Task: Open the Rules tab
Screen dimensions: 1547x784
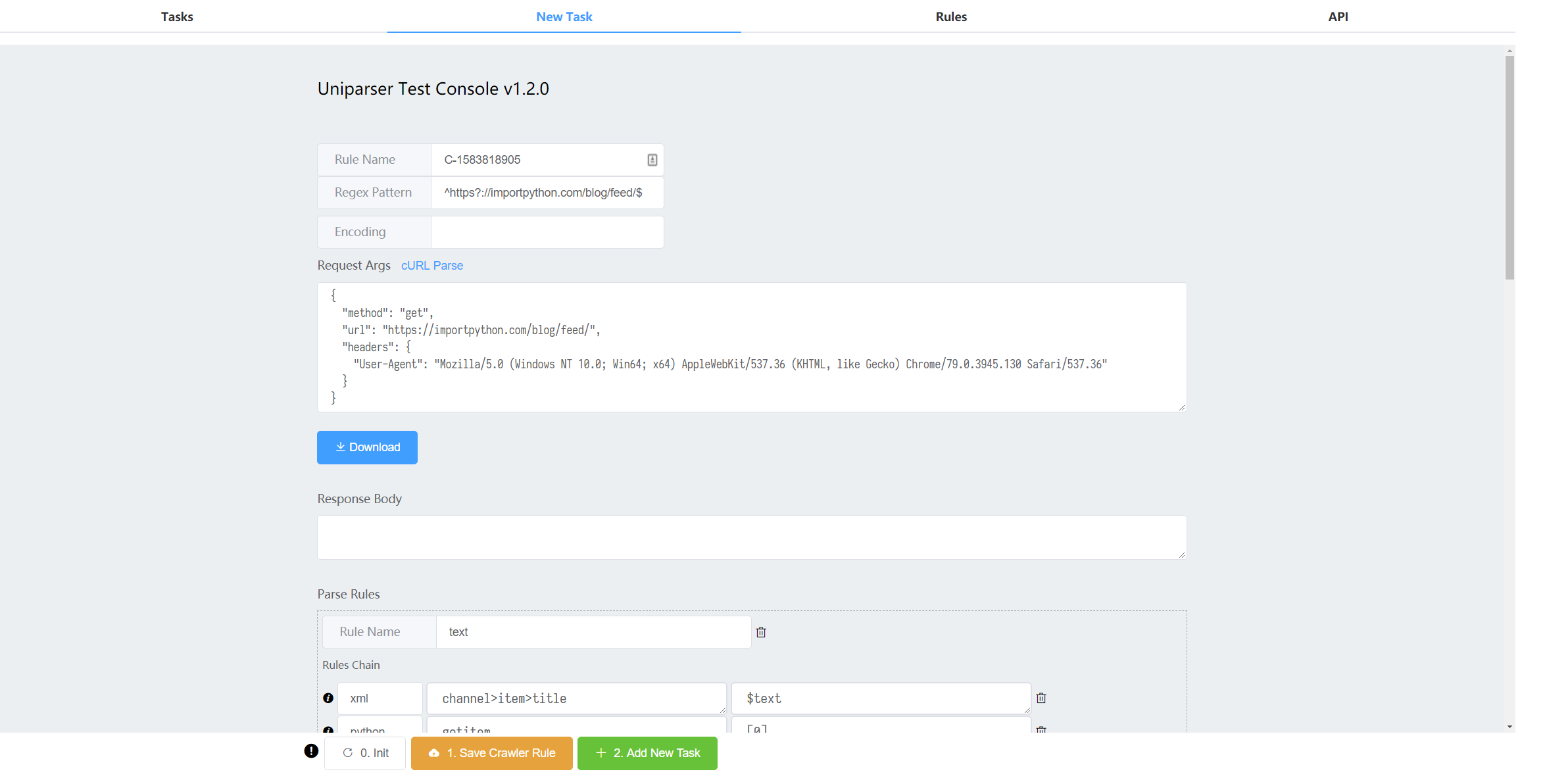Action: [951, 16]
